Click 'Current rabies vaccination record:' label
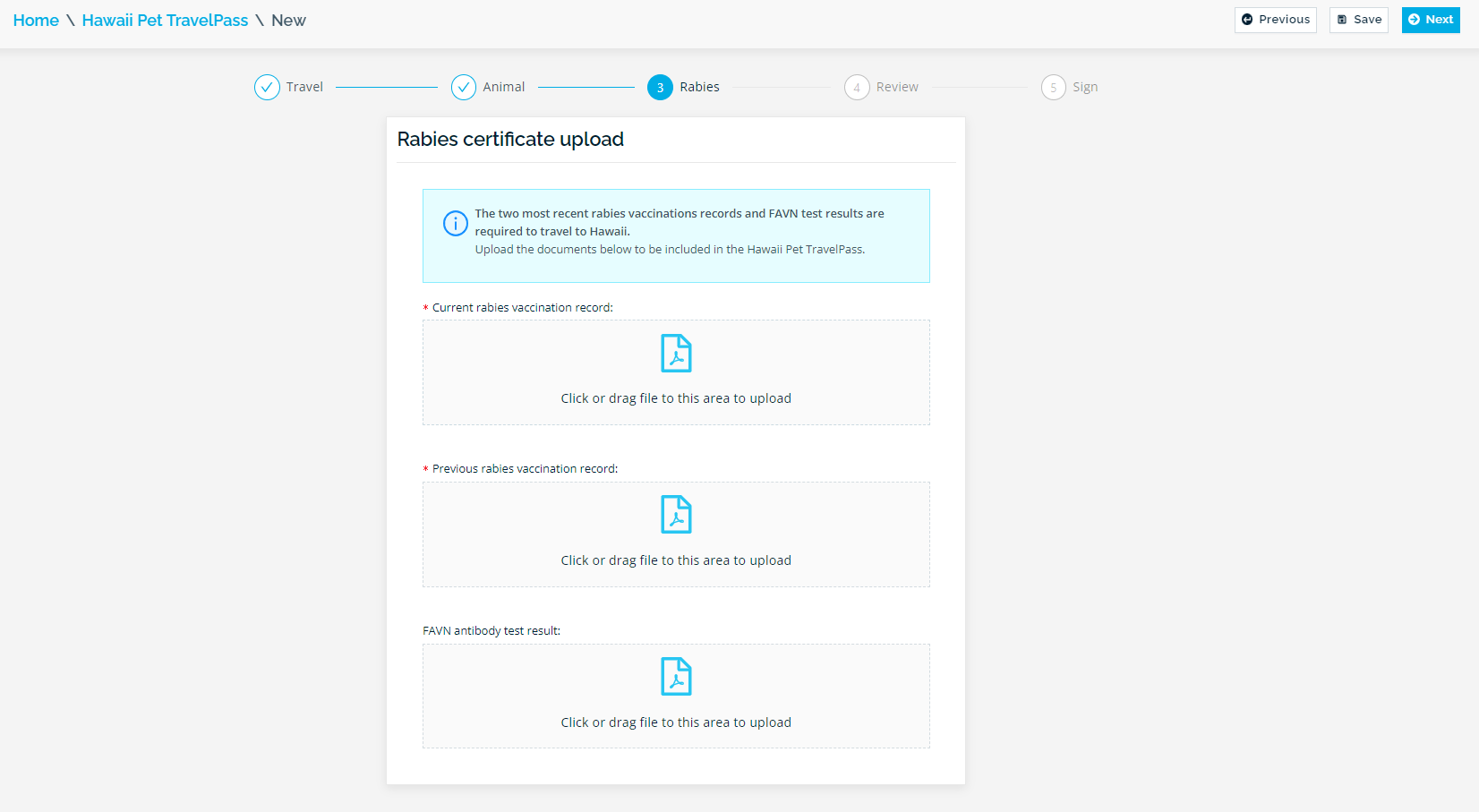Viewport: 1479px width, 812px height. pyautogui.click(x=523, y=307)
